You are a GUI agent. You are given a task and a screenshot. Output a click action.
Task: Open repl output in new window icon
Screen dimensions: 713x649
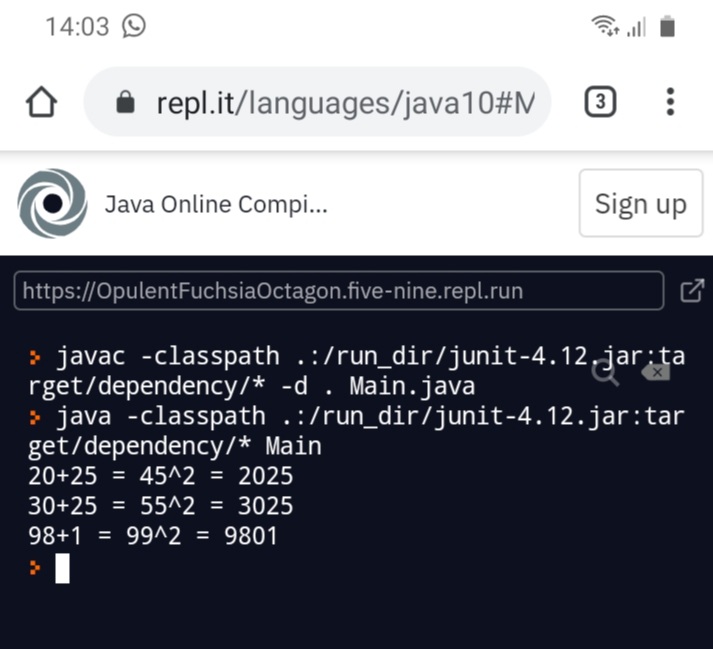point(692,291)
